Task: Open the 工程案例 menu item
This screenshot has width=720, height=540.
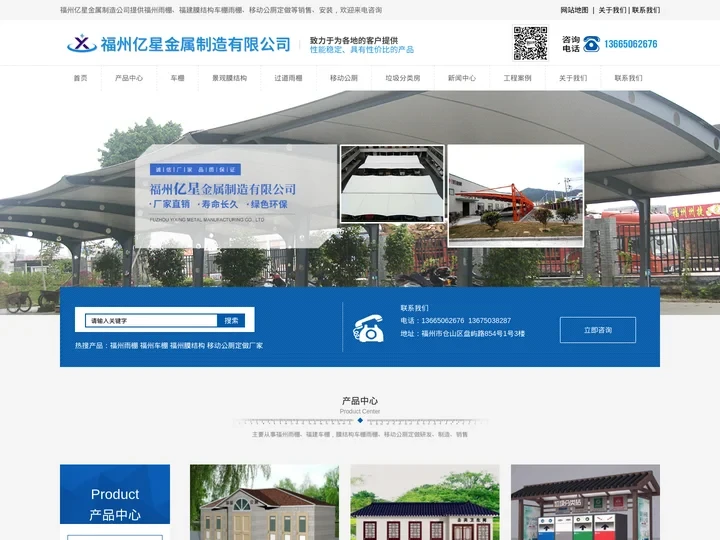Action: 518,78
